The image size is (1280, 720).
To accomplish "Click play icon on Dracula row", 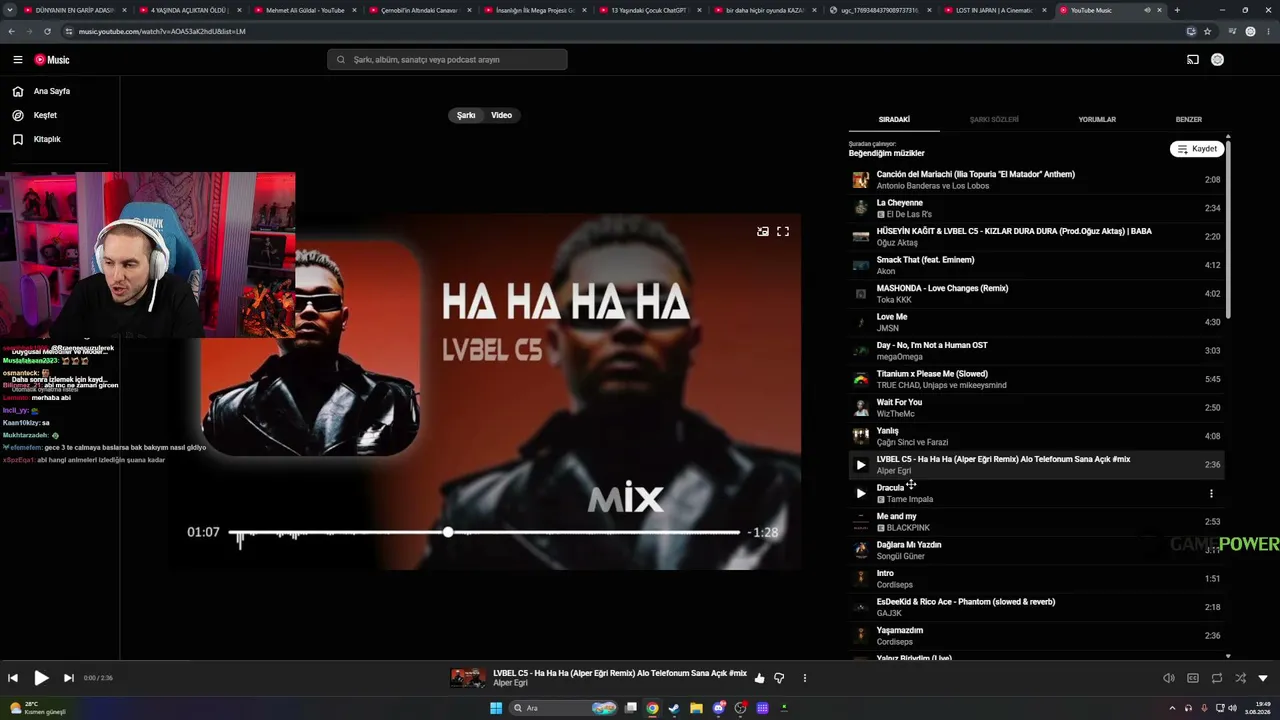I will 860,493.
